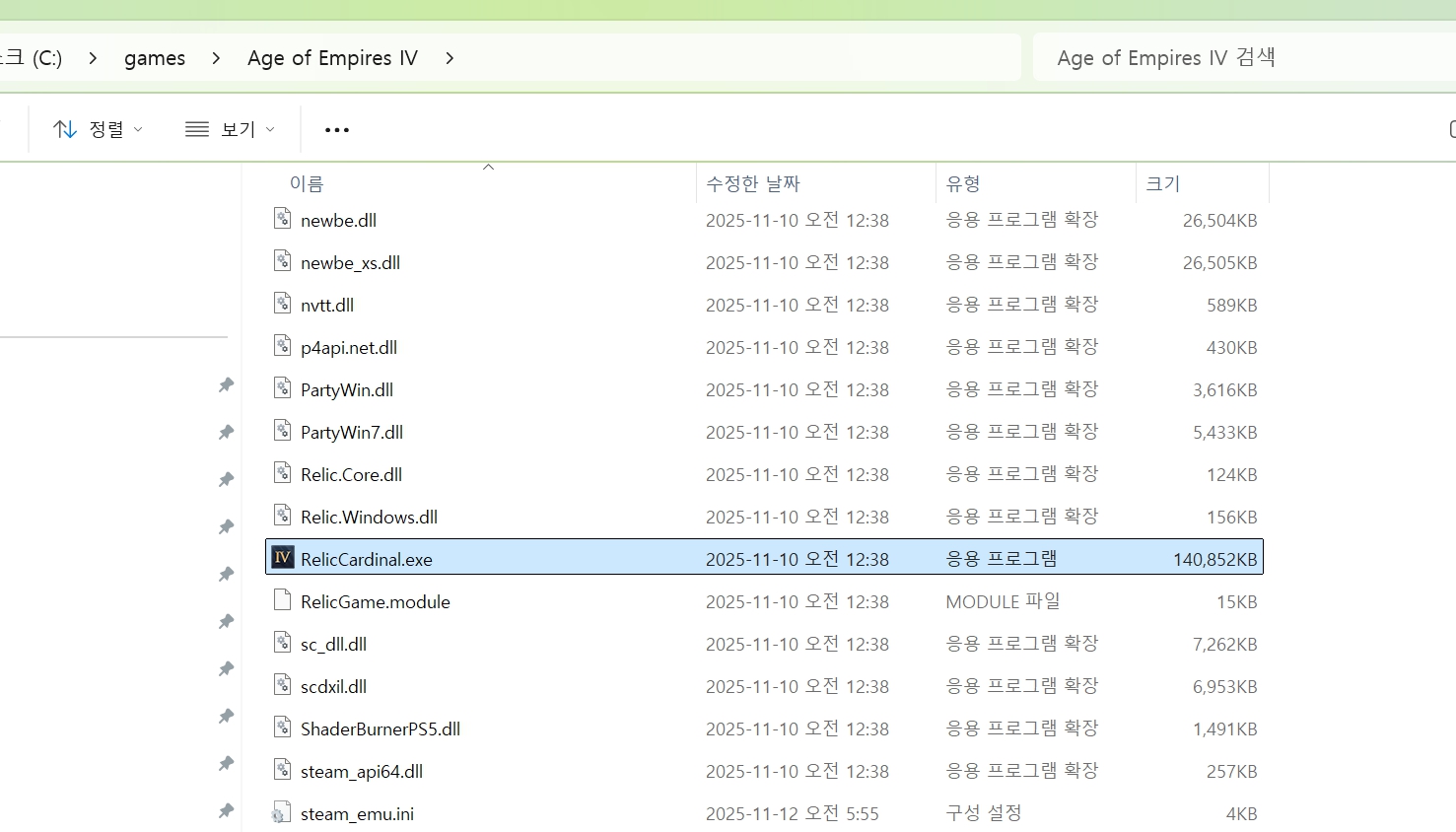Viewport: 1456px width, 832px height.
Task: Open the 정렬 sort menu
Action: click(x=98, y=129)
